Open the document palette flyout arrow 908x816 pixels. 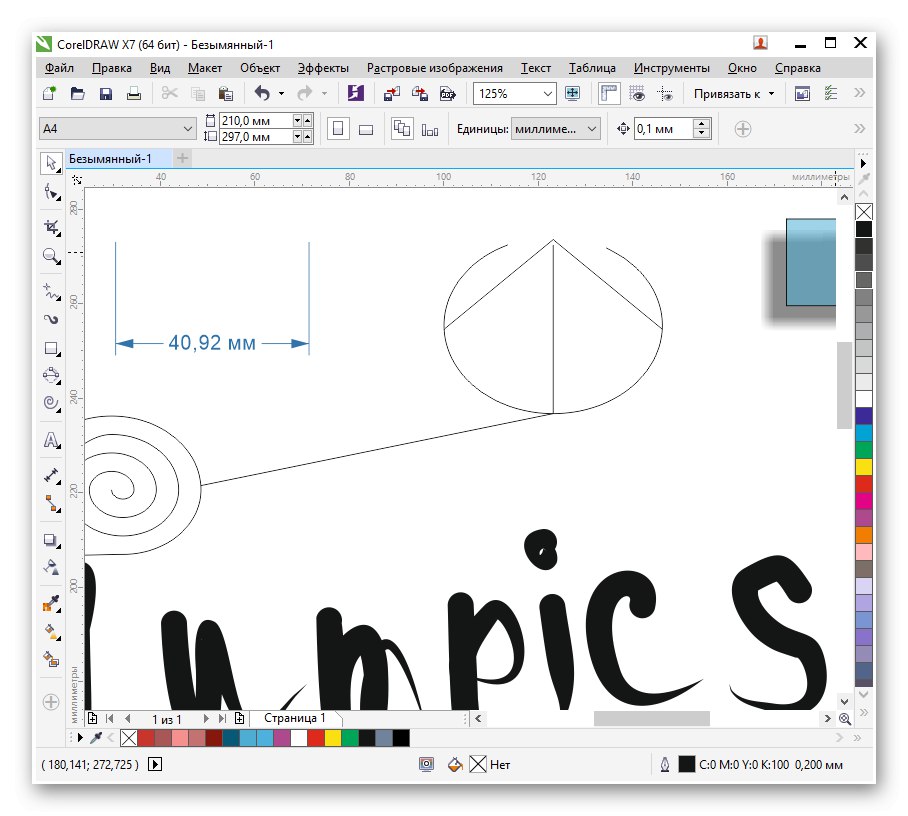tap(80, 738)
